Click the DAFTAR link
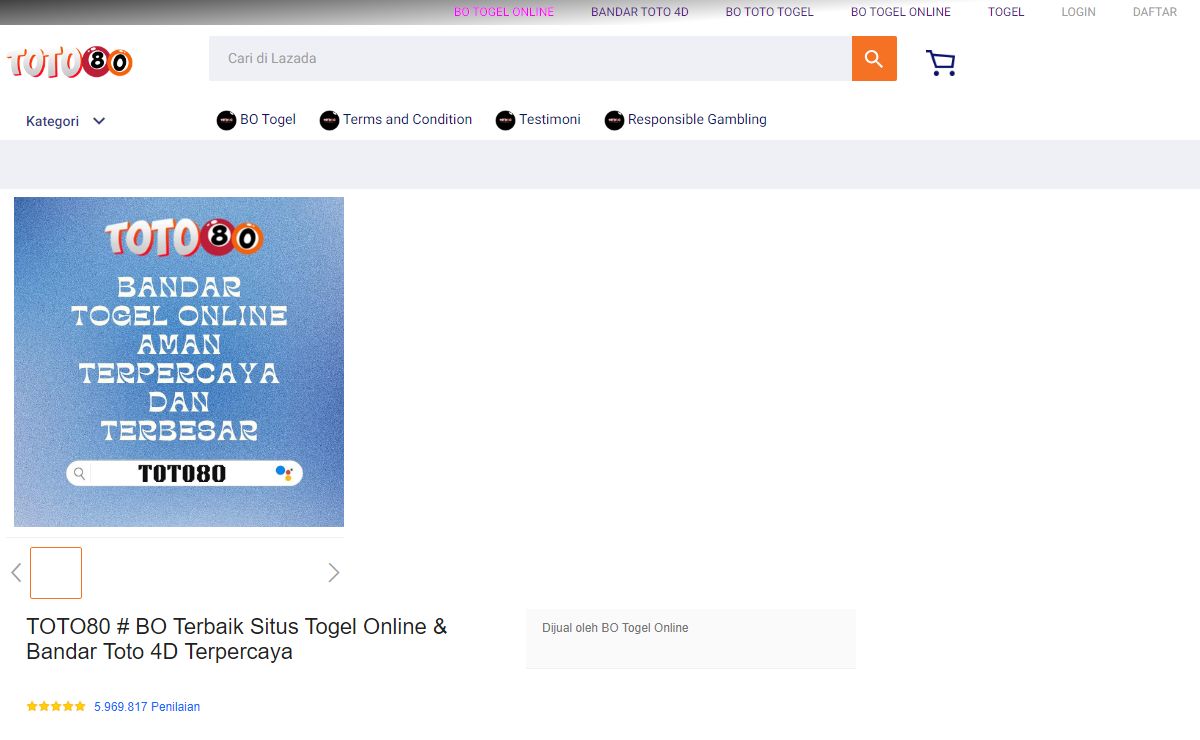1200x740 pixels. (1154, 12)
